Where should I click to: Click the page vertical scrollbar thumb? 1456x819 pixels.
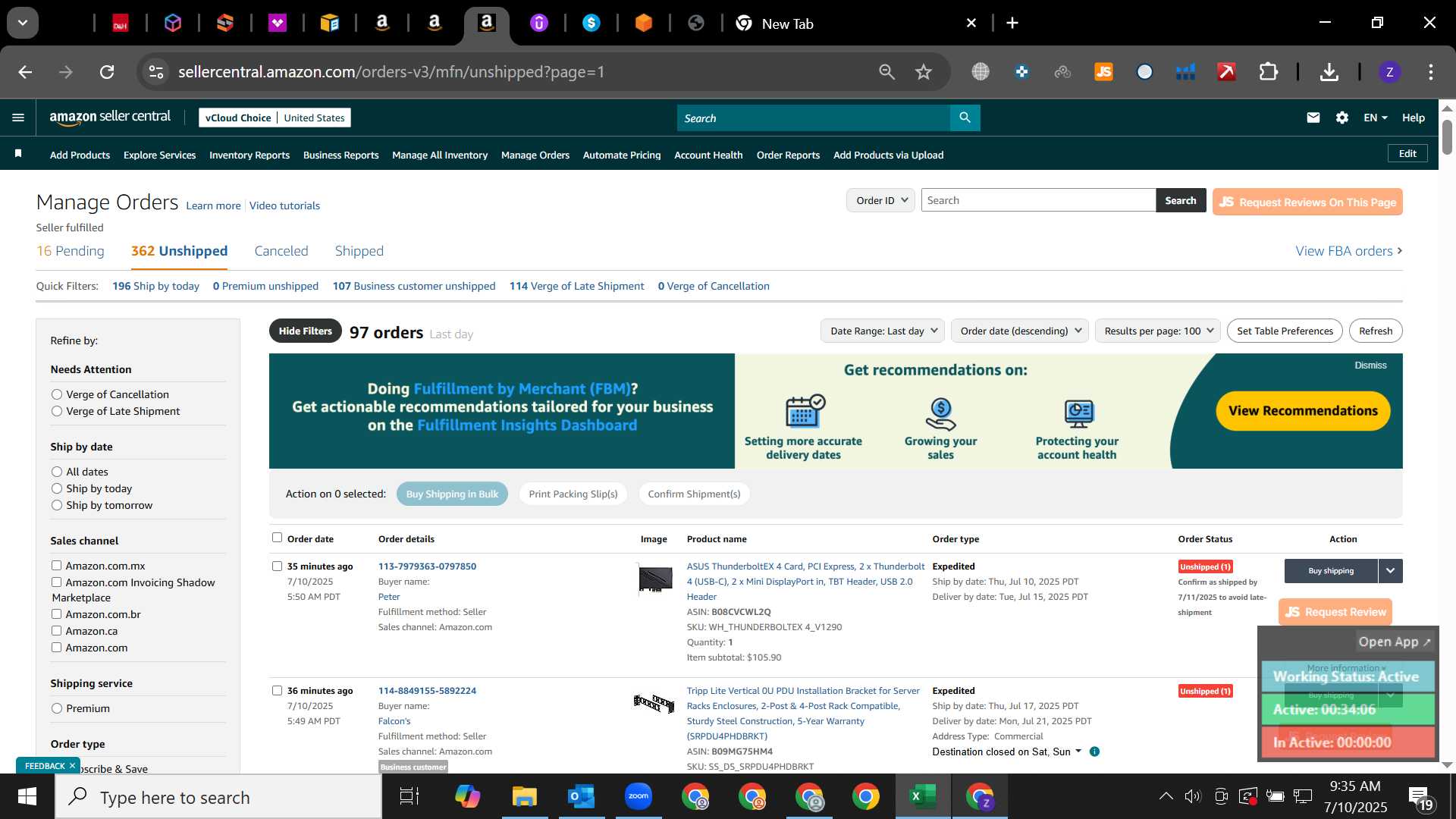click(1447, 136)
